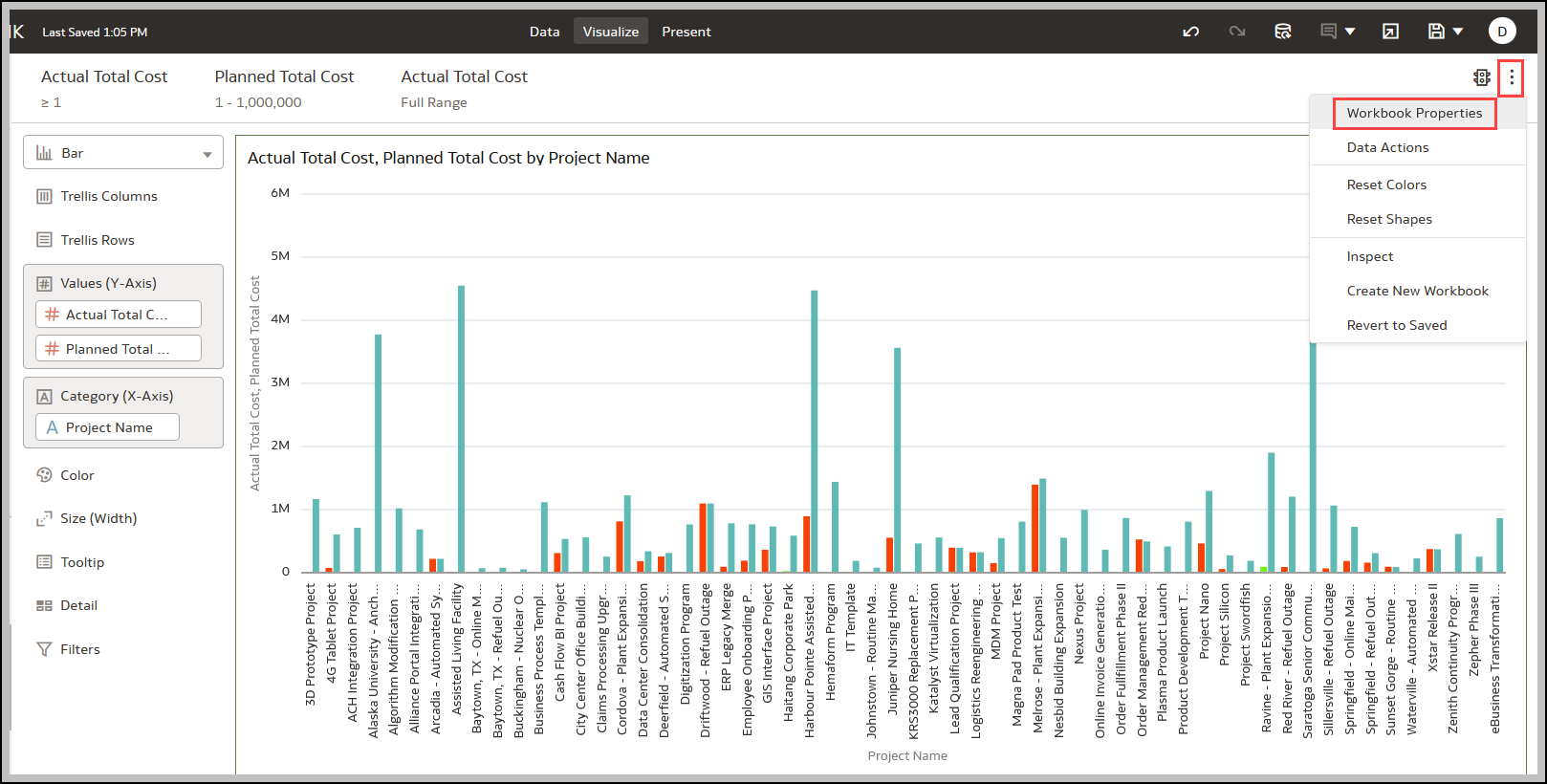Click the chart title text
The height and width of the screenshot is (784, 1547).
click(448, 158)
